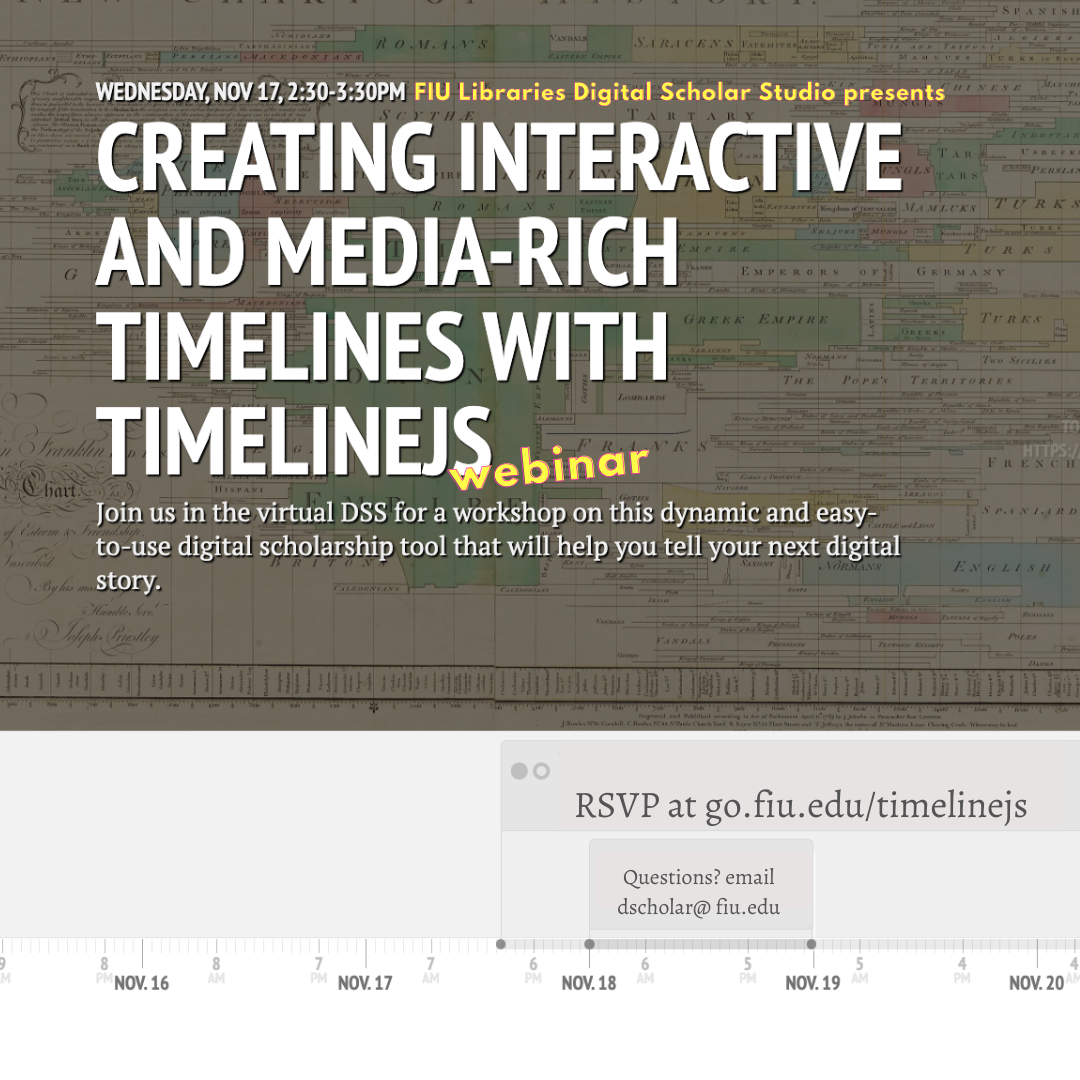Click the FIU Libraries Digital Scholar Studio text

pos(677,92)
